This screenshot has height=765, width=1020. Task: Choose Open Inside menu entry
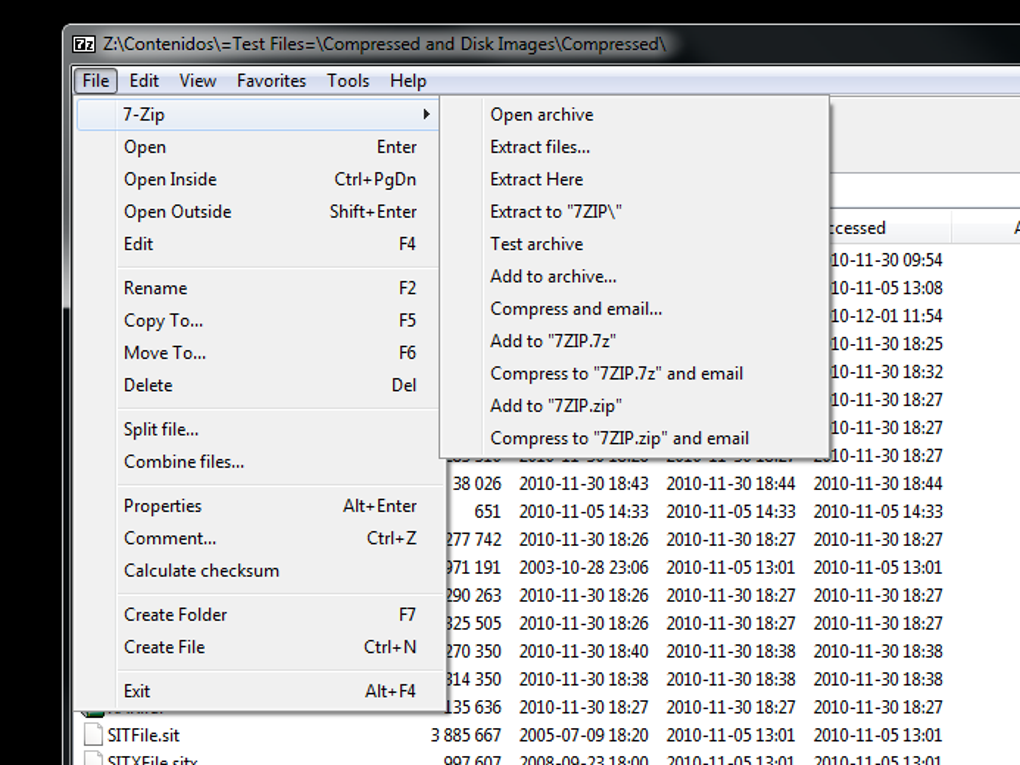point(258,180)
